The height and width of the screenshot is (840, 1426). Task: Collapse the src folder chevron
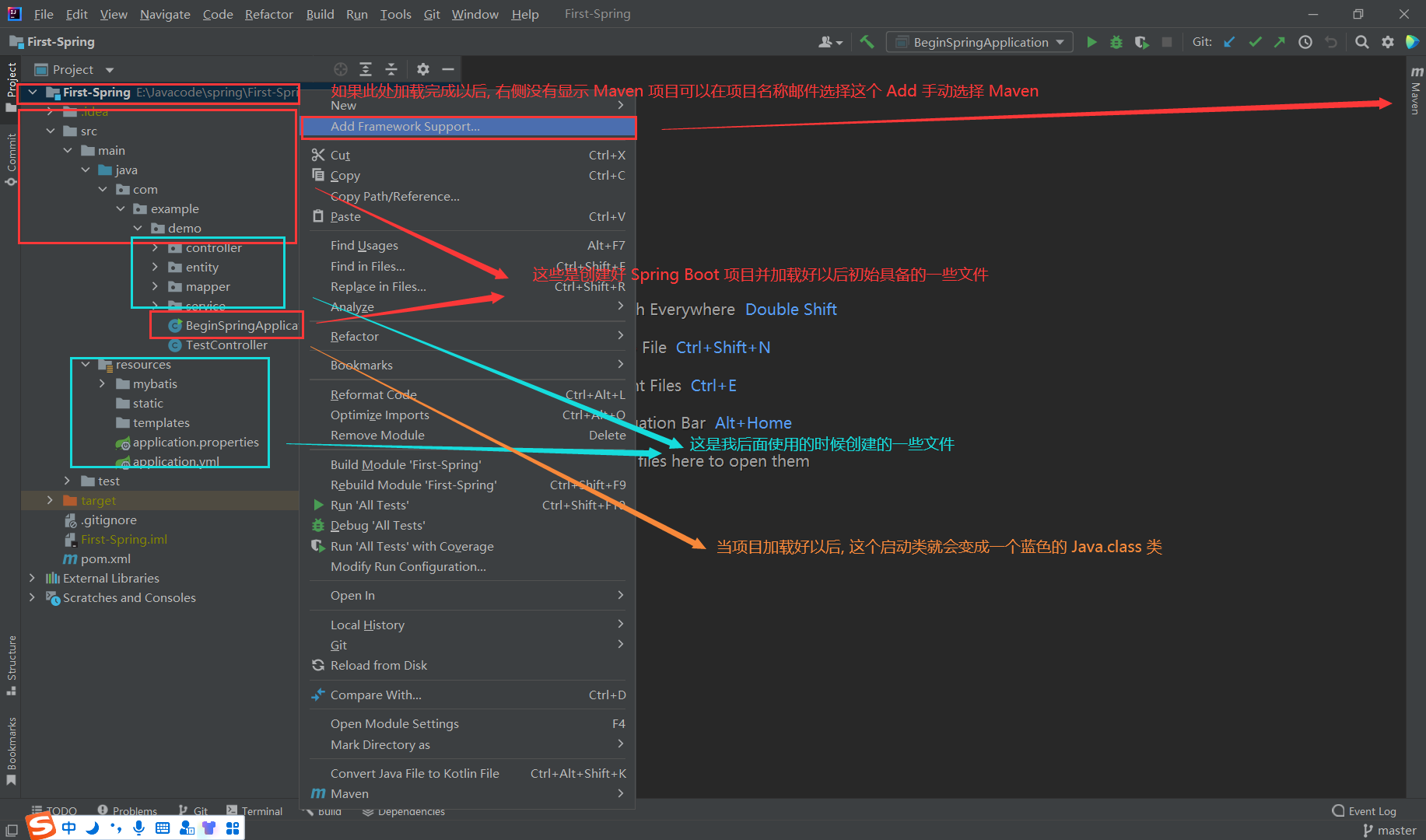[51, 131]
